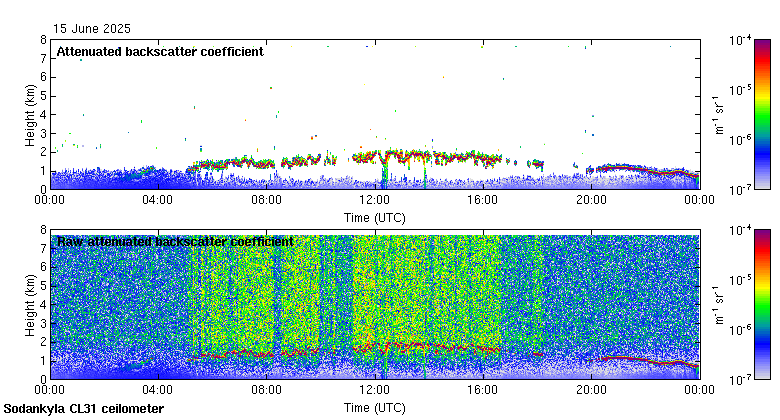Click the 12:00 tick of the Attenuated backscatter plot

coord(375,200)
